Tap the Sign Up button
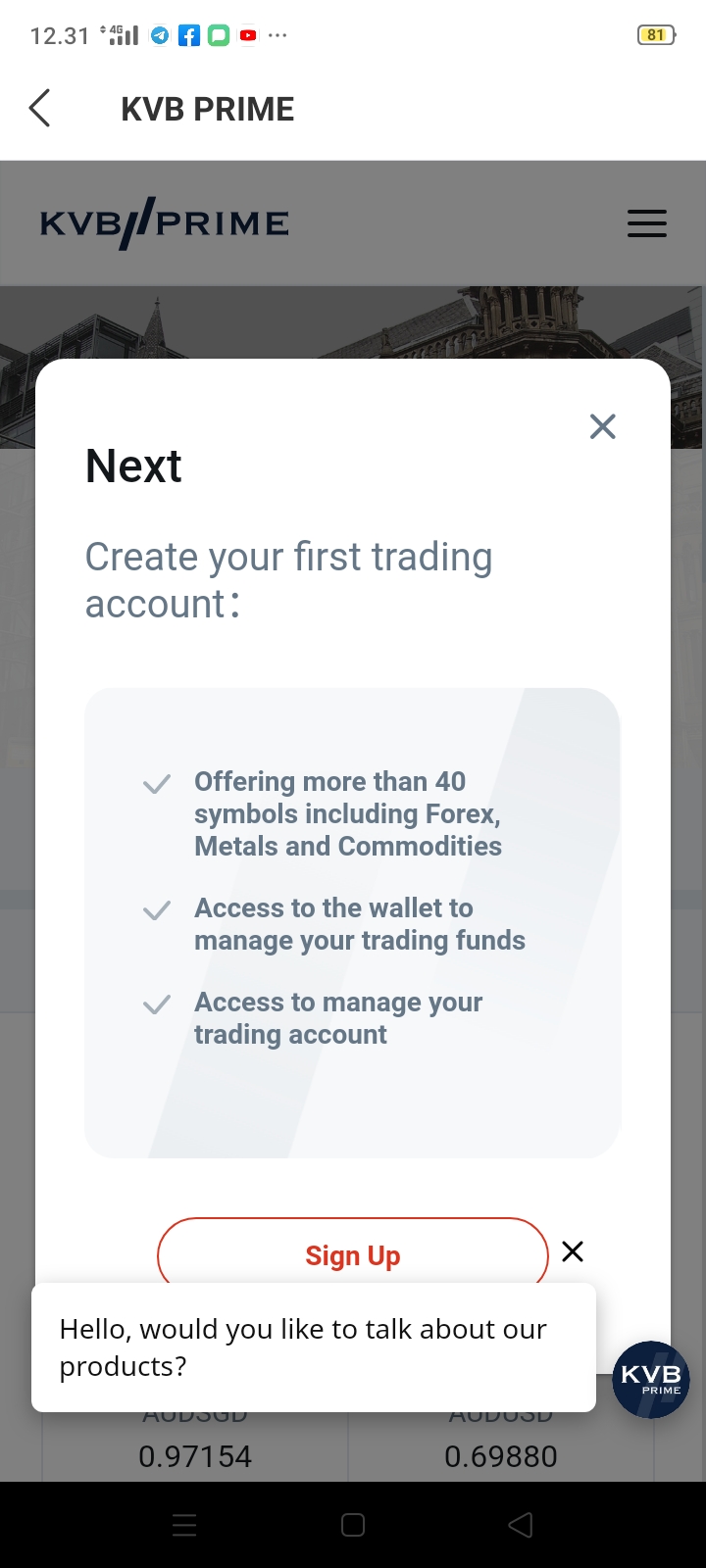706x1568 pixels. [353, 1254]
